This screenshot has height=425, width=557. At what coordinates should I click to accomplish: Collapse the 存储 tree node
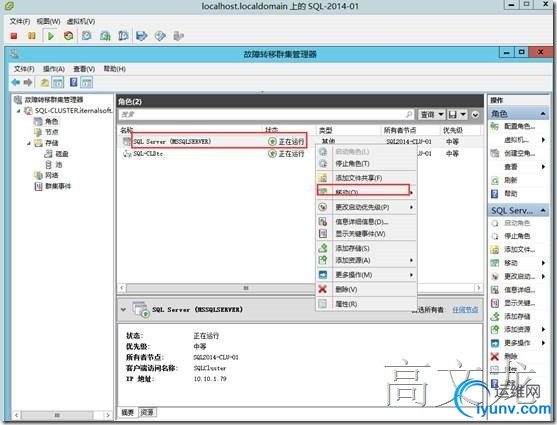tap(29, 143)
